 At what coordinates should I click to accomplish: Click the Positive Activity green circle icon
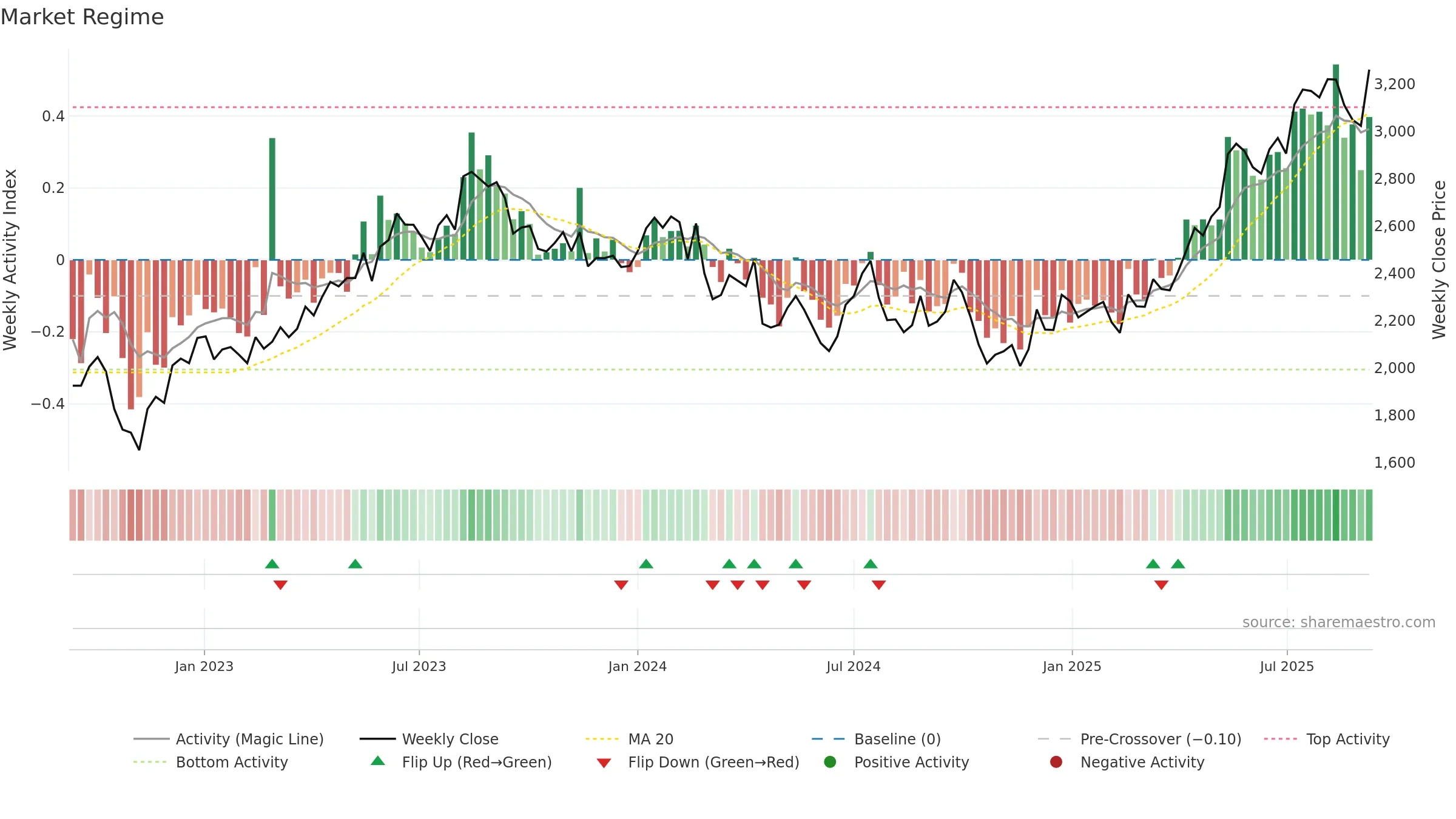830,762
